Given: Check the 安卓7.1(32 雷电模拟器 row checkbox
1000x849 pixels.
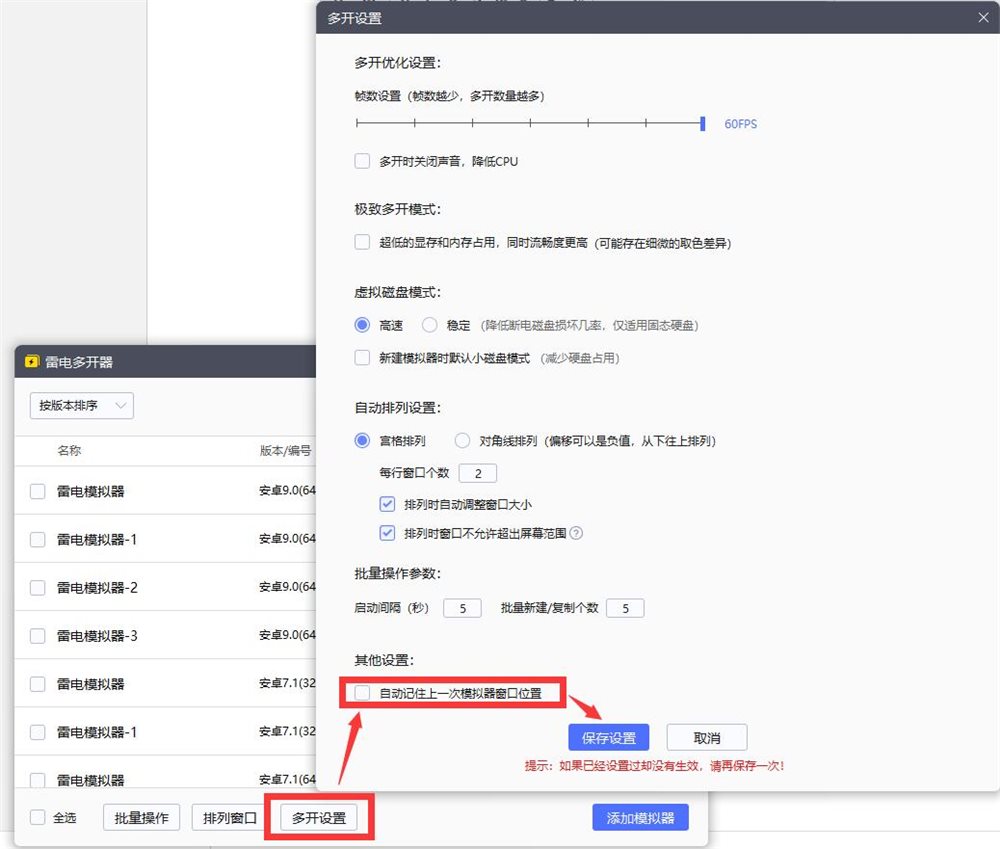Looking at the screenshot, I should [x=38, y=684].
